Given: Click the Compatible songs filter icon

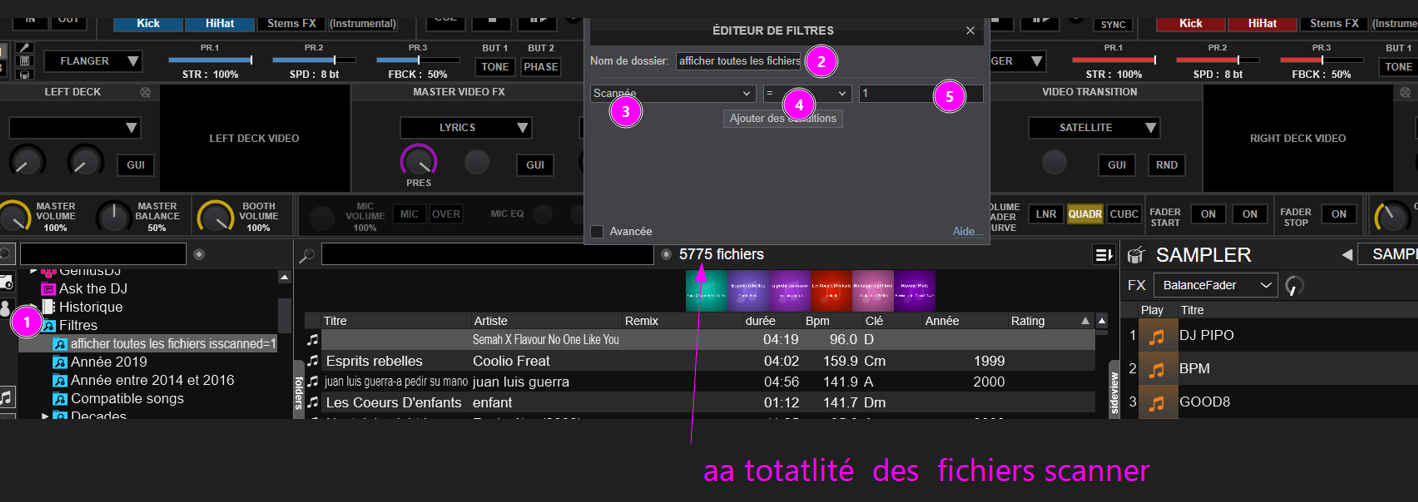Looking at the screenshot, I should [x=60, y=399].
